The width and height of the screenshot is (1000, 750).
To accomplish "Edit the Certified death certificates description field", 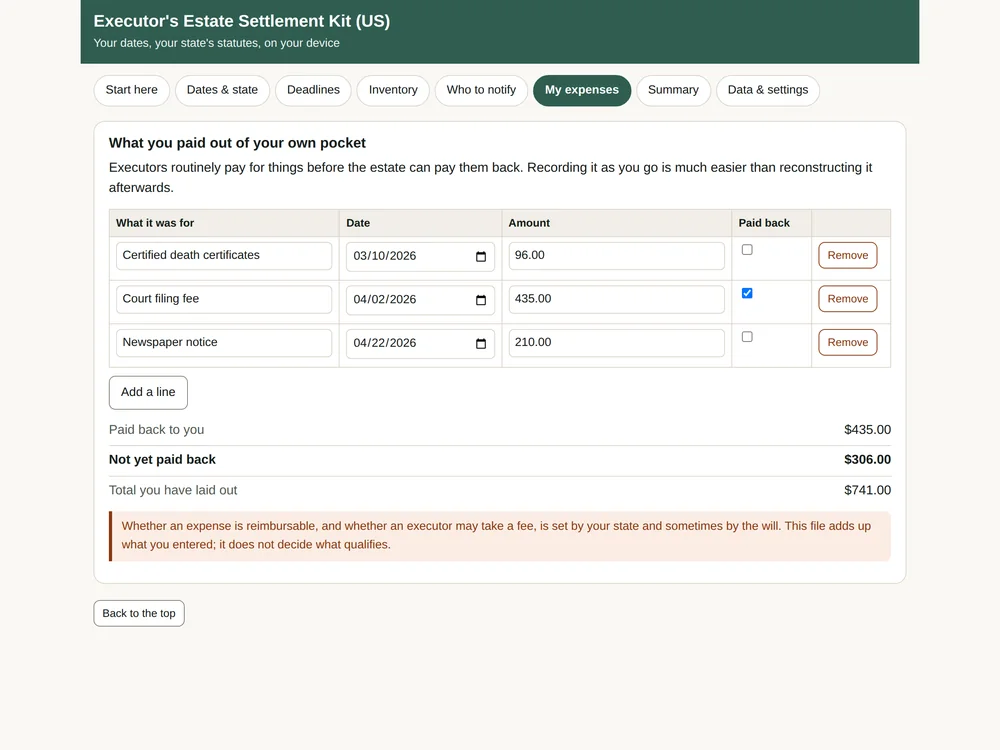I will pyautogui.click(x=224, y=255).
